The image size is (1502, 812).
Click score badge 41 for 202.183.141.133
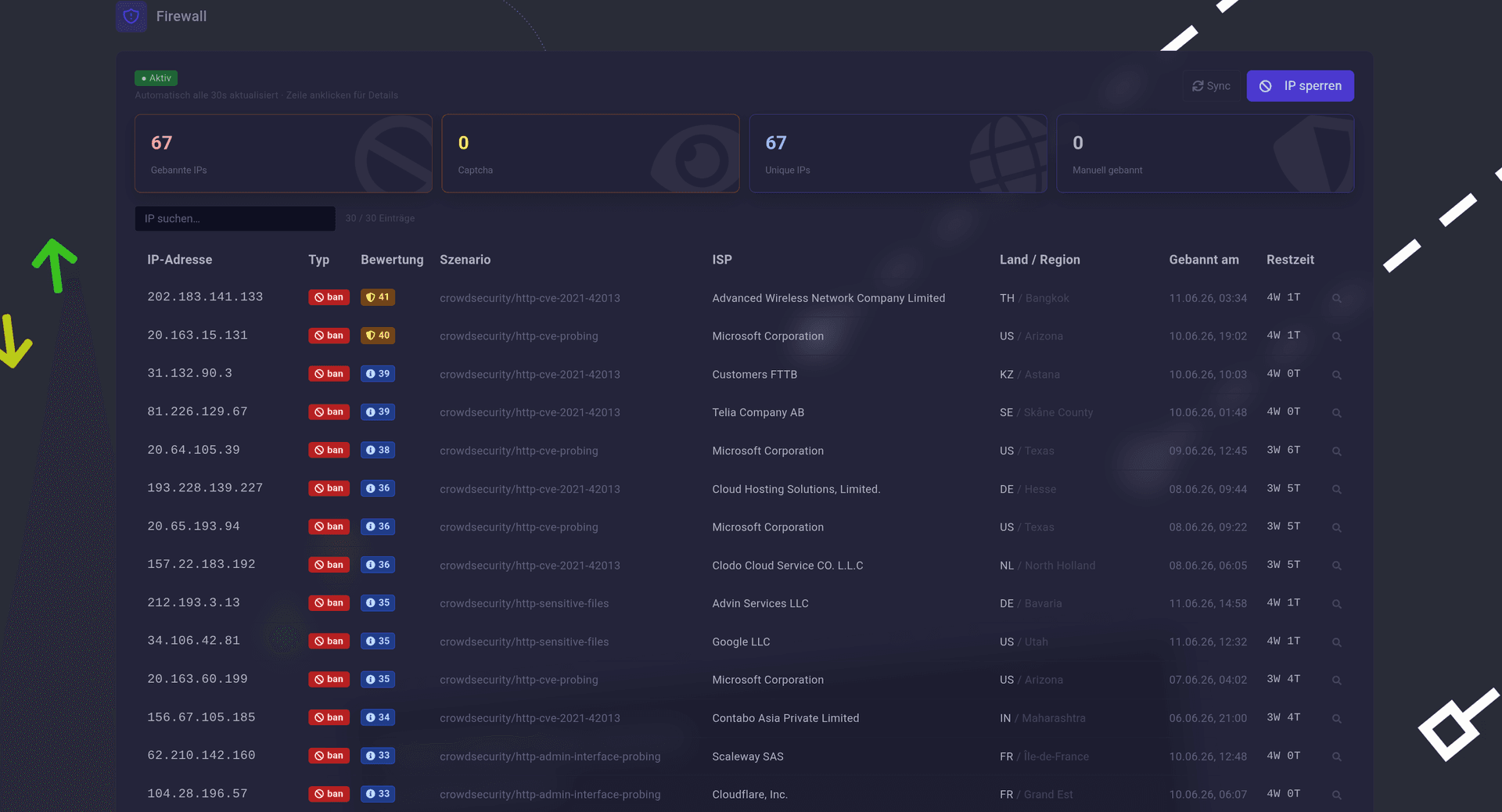point(378,297)
